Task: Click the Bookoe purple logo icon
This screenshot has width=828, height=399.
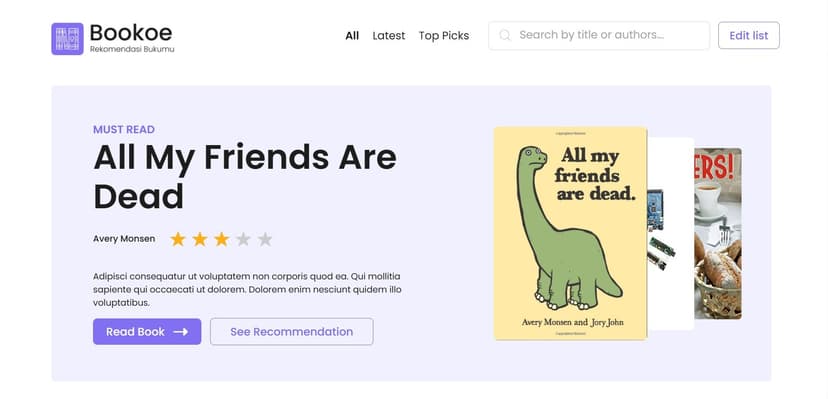Action: tap(67, 39)
